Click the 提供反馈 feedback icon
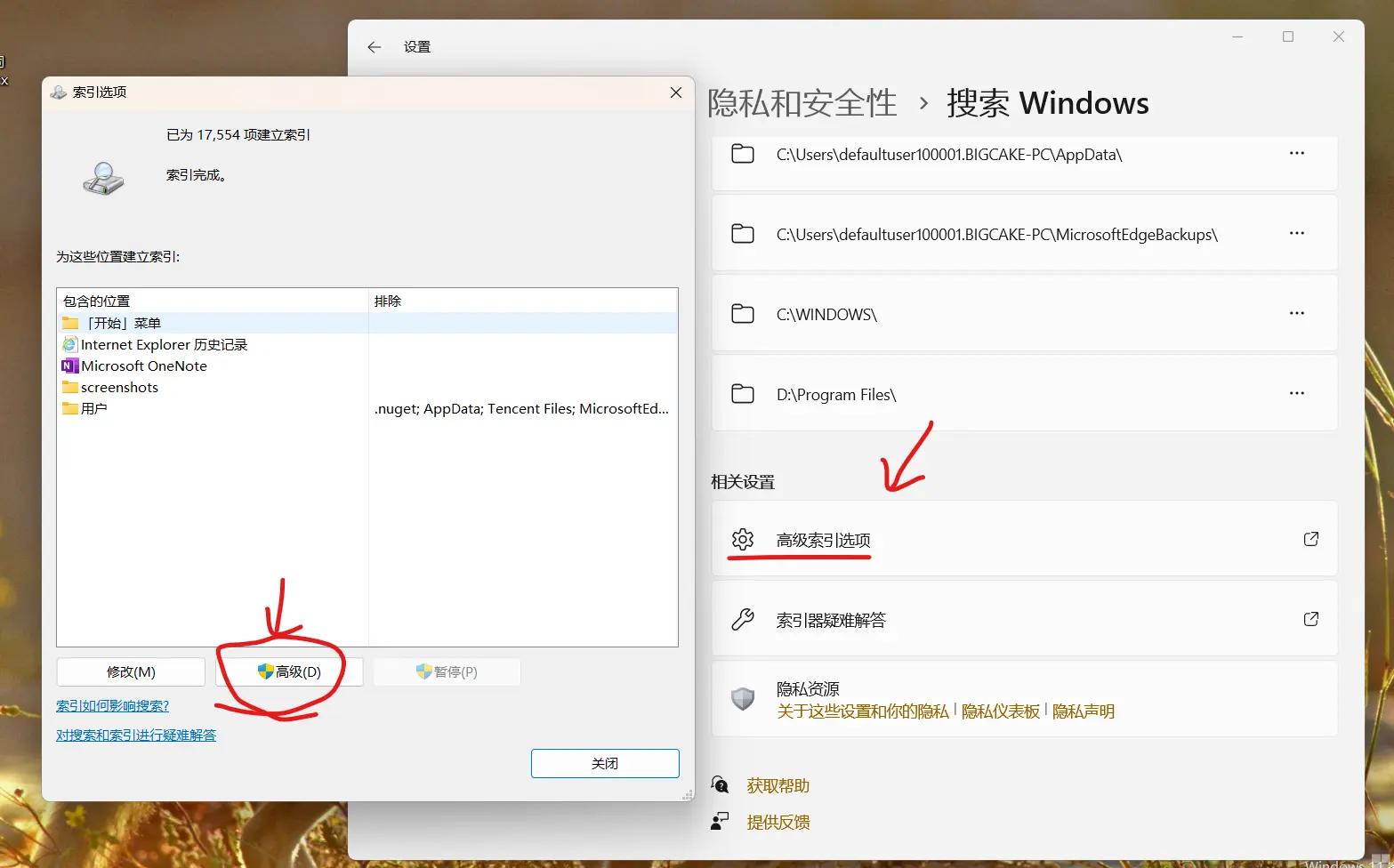The height and width of the screenshot is (868, 1394). click(721, 822)
